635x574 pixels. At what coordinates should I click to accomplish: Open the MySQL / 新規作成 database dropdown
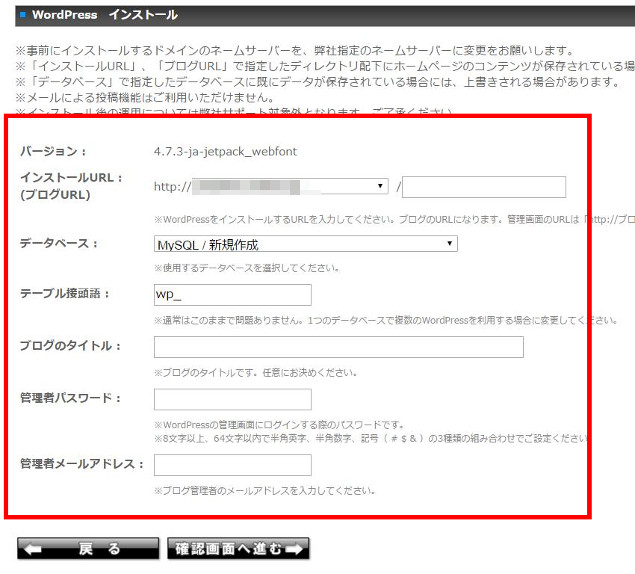point(306,244)
